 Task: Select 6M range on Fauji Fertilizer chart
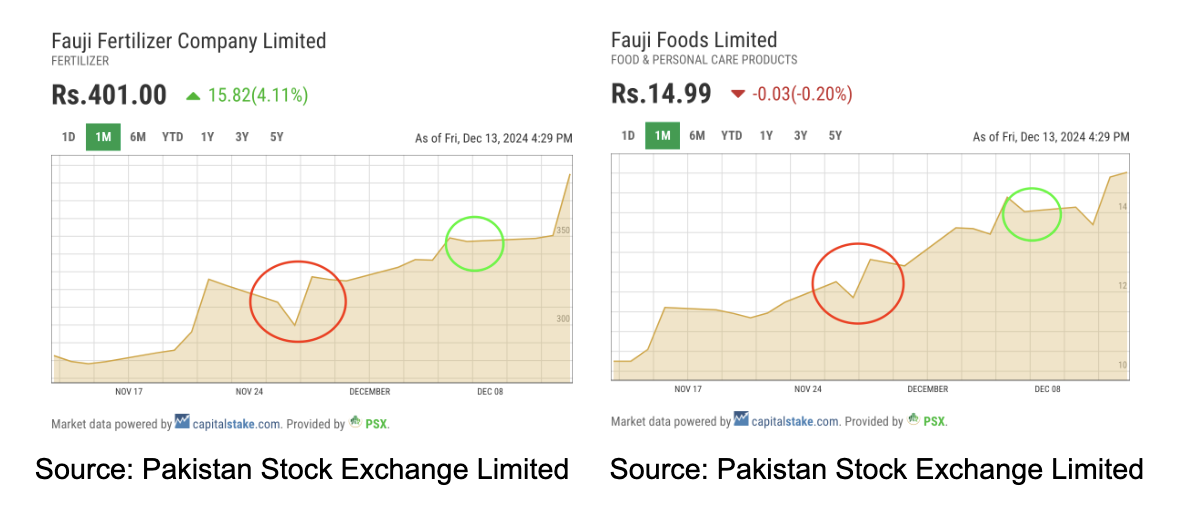137,138
